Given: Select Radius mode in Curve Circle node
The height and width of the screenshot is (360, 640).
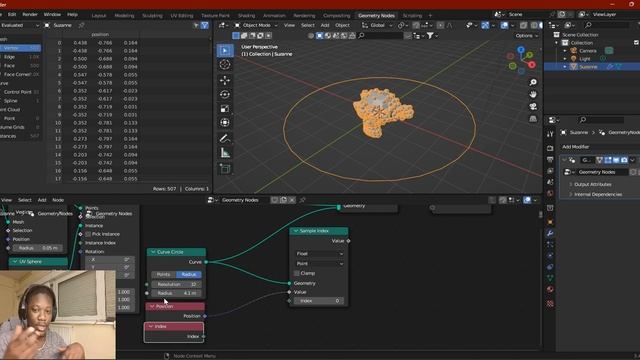Looking at the screenshot, I should pyautogui.click(x=189, y=275).
